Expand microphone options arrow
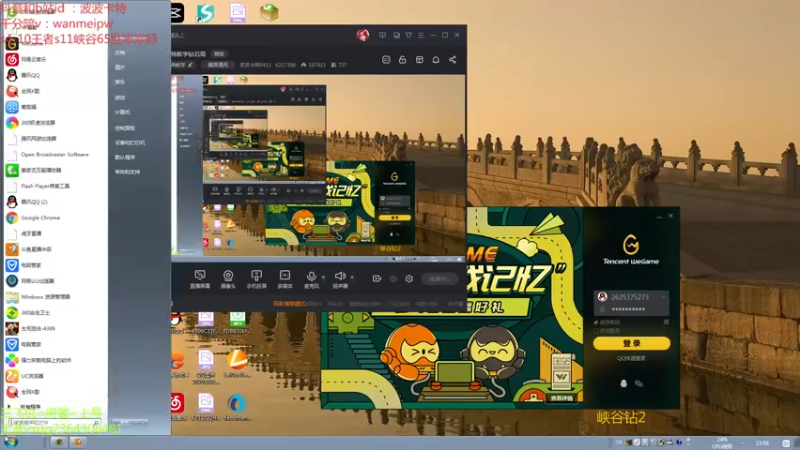The image size is (800, 450). (323, 277)
